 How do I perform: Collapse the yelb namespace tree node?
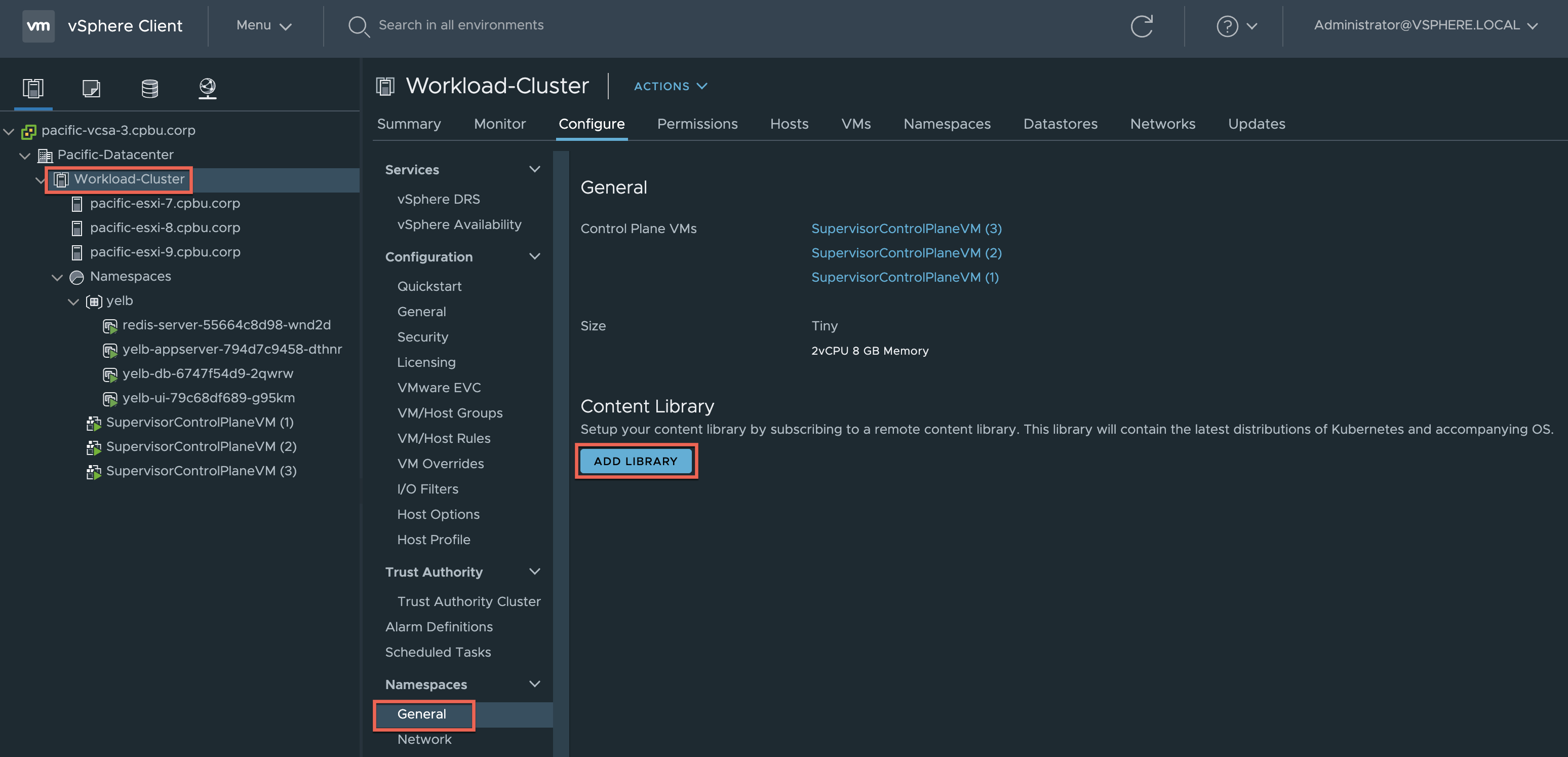73,301
